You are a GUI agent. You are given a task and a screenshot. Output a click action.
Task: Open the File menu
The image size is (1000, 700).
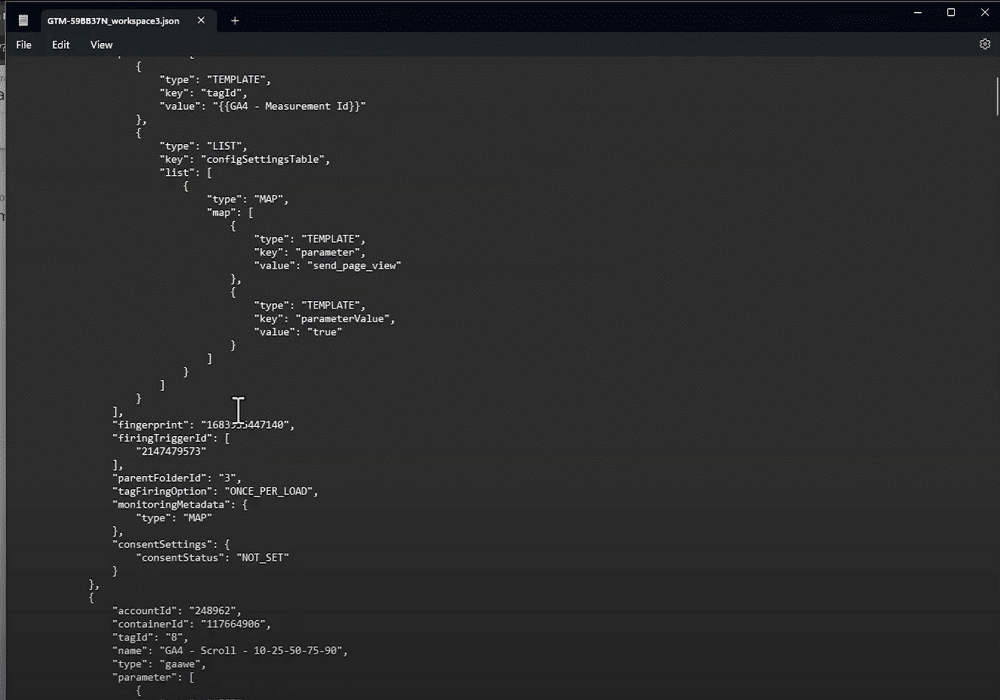(x=23, y=44)
